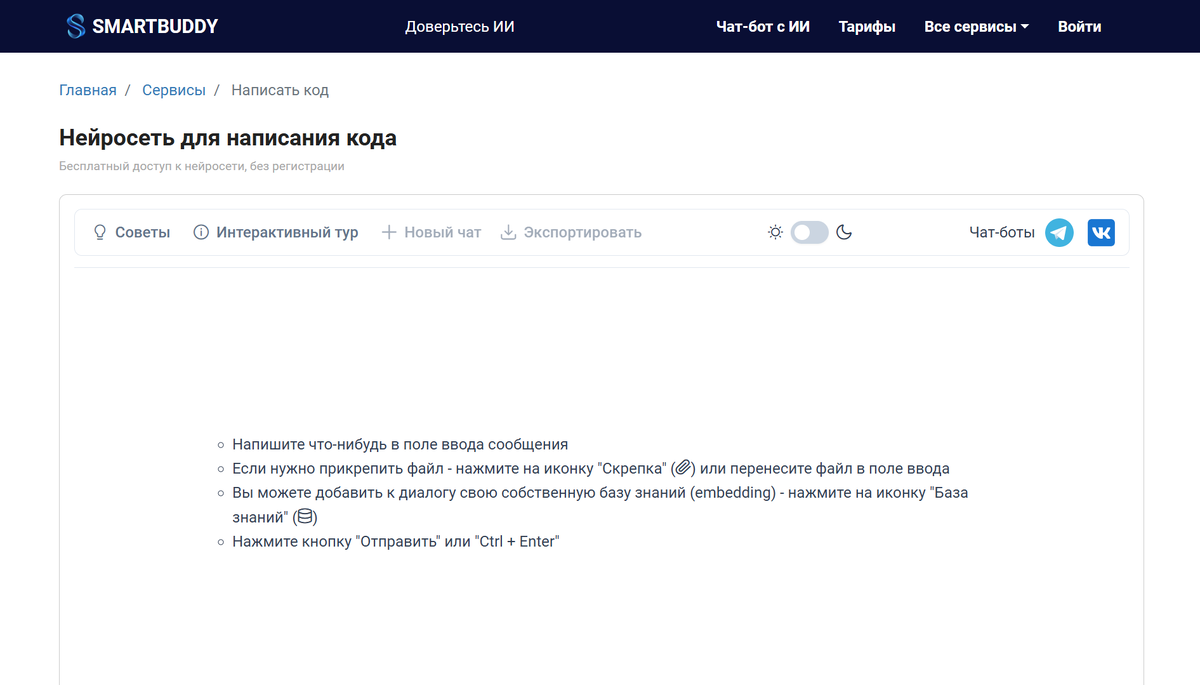
Task: Click the moon dark-mode icon
Action: point(844,233)
